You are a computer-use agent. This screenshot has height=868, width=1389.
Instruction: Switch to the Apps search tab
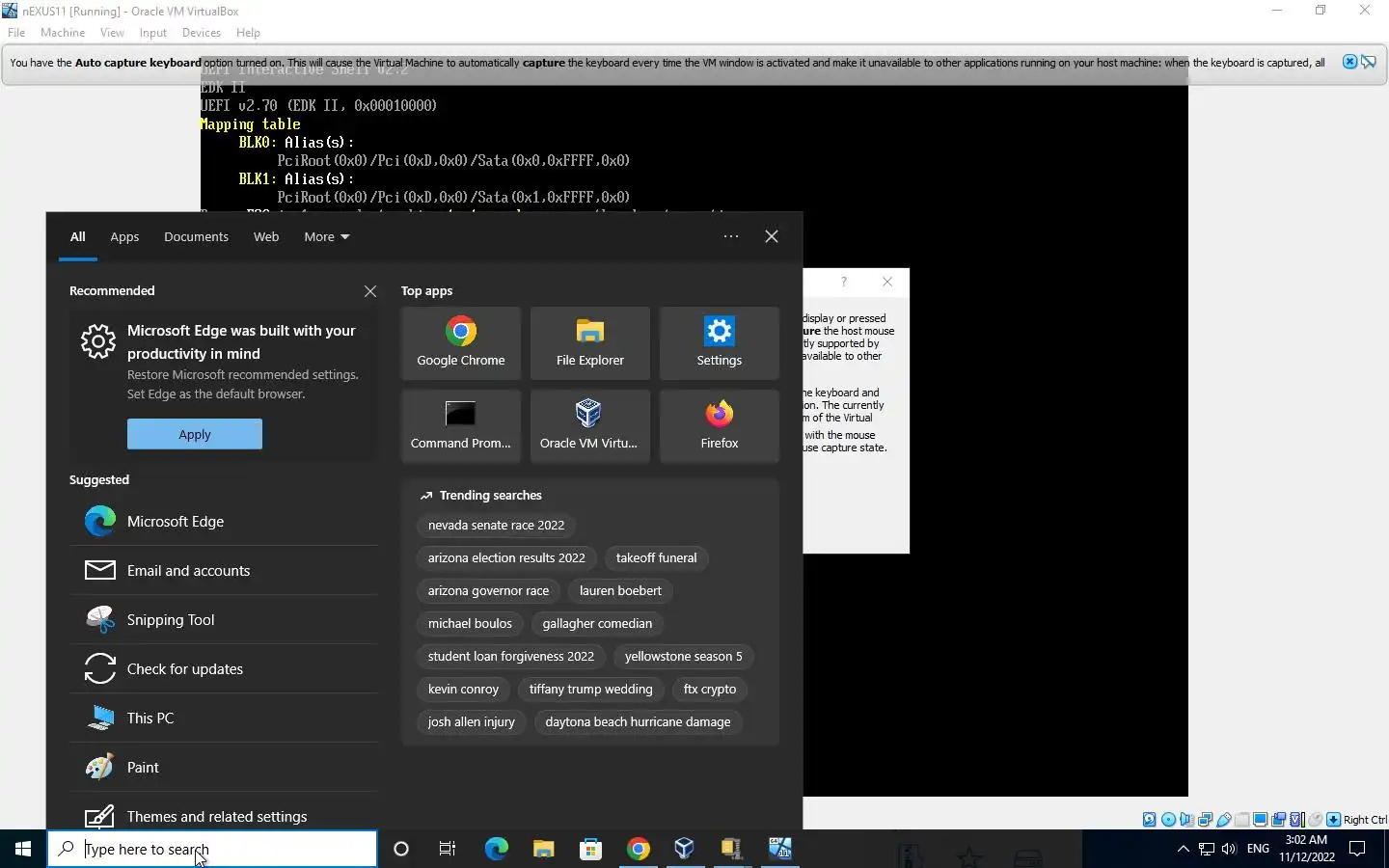[124, 236]
